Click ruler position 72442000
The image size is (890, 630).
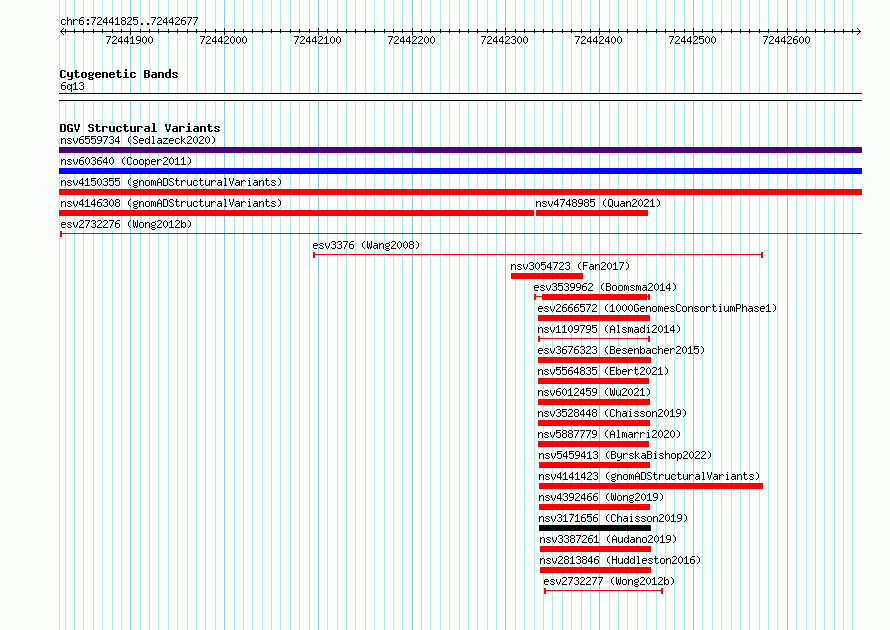(224, 40)
